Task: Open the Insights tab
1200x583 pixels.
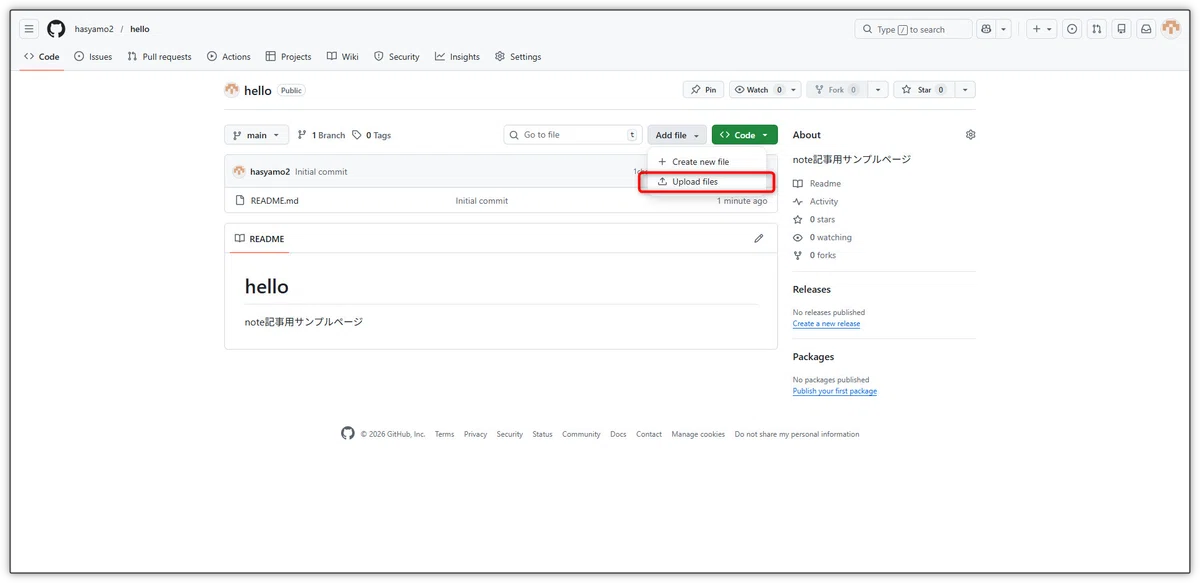Action: [458, 57]
